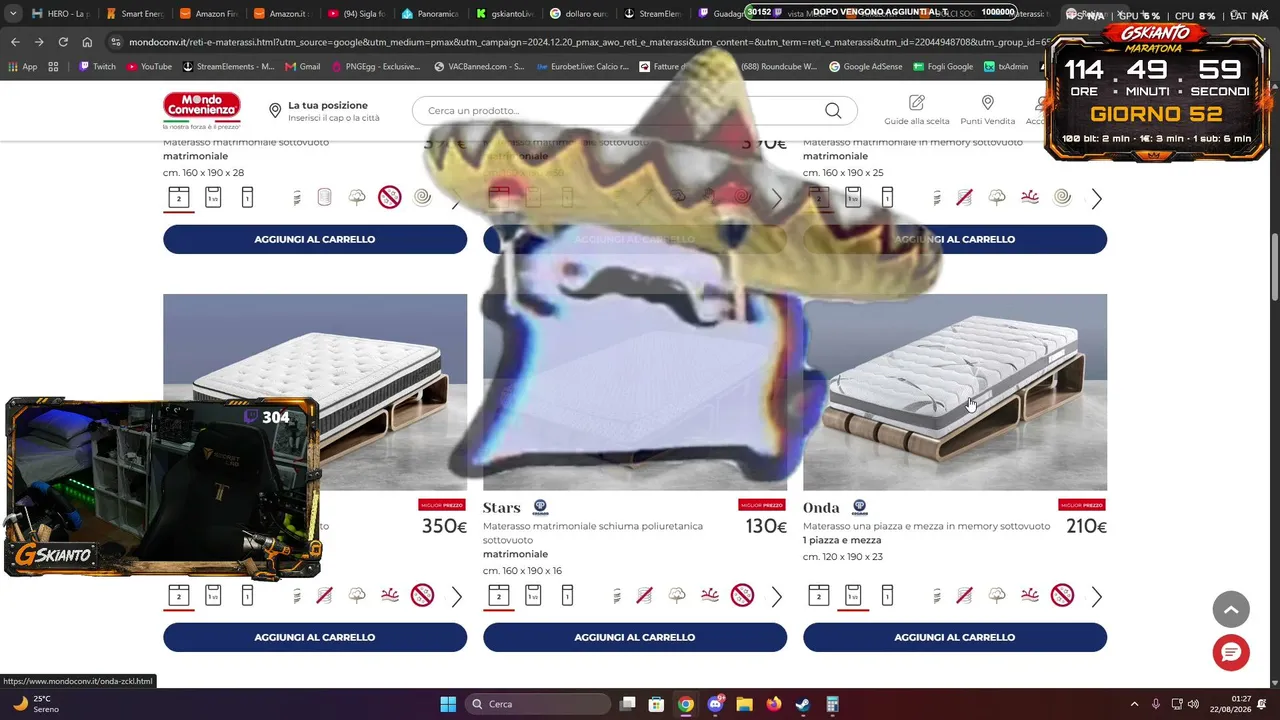Screen dimensions: 1280x720
Task: Select single size on the 350€ mattress
Action: click(247, 596)
